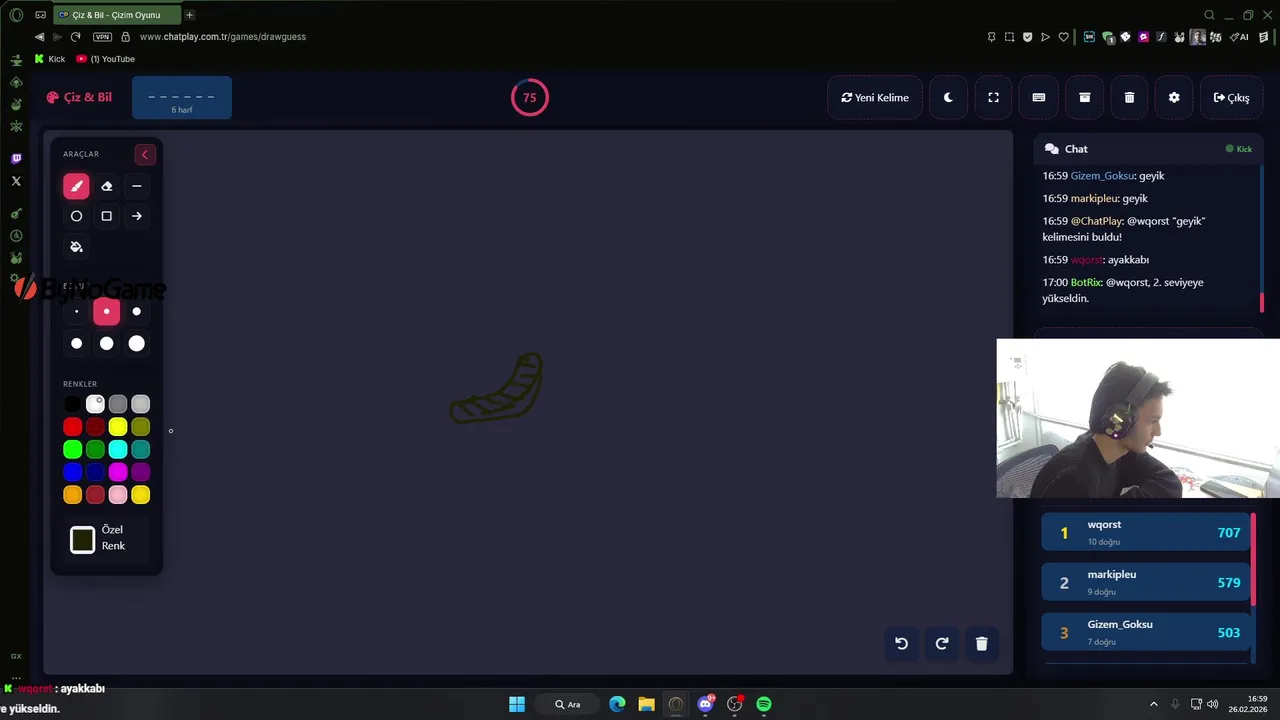Choose the largest brush size dot

point(137,343)
